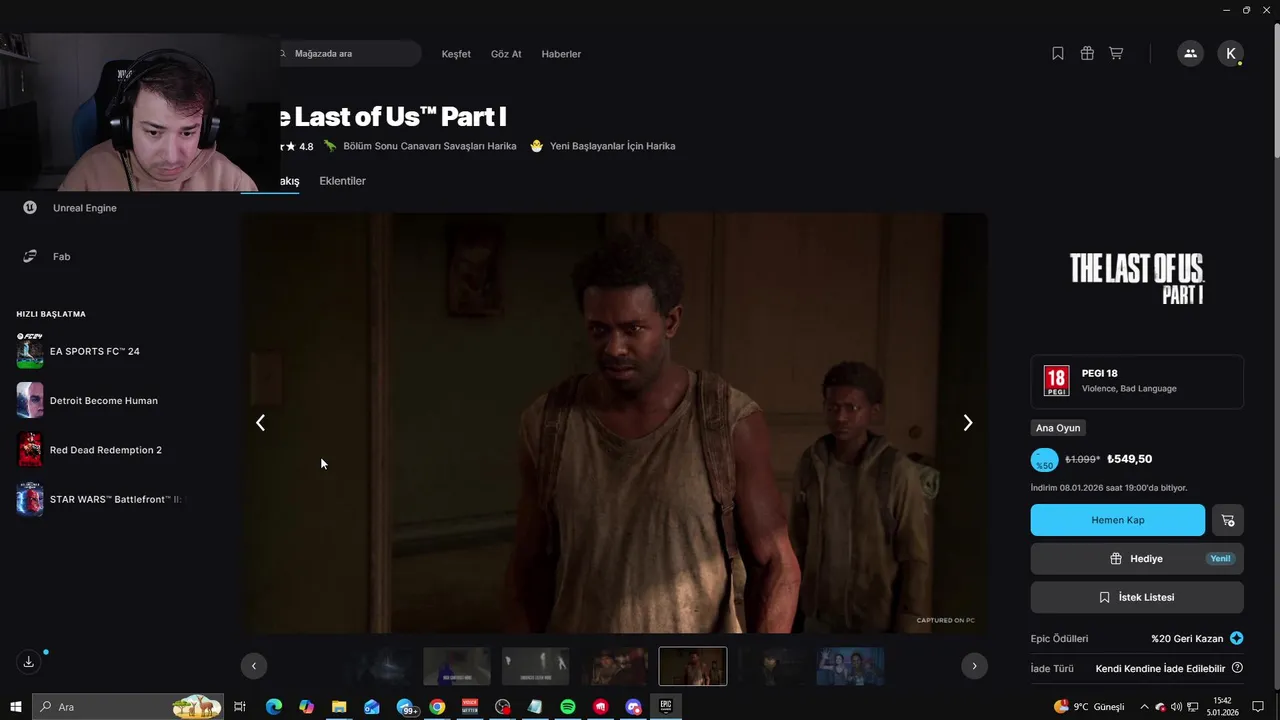Open Spotify from taskbar
This screenshot has height=720, width=1280.
pos(568,707)
